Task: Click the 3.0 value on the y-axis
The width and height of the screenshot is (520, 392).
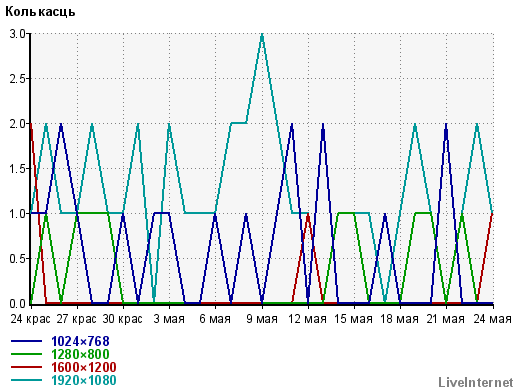Action: [17, 34]
